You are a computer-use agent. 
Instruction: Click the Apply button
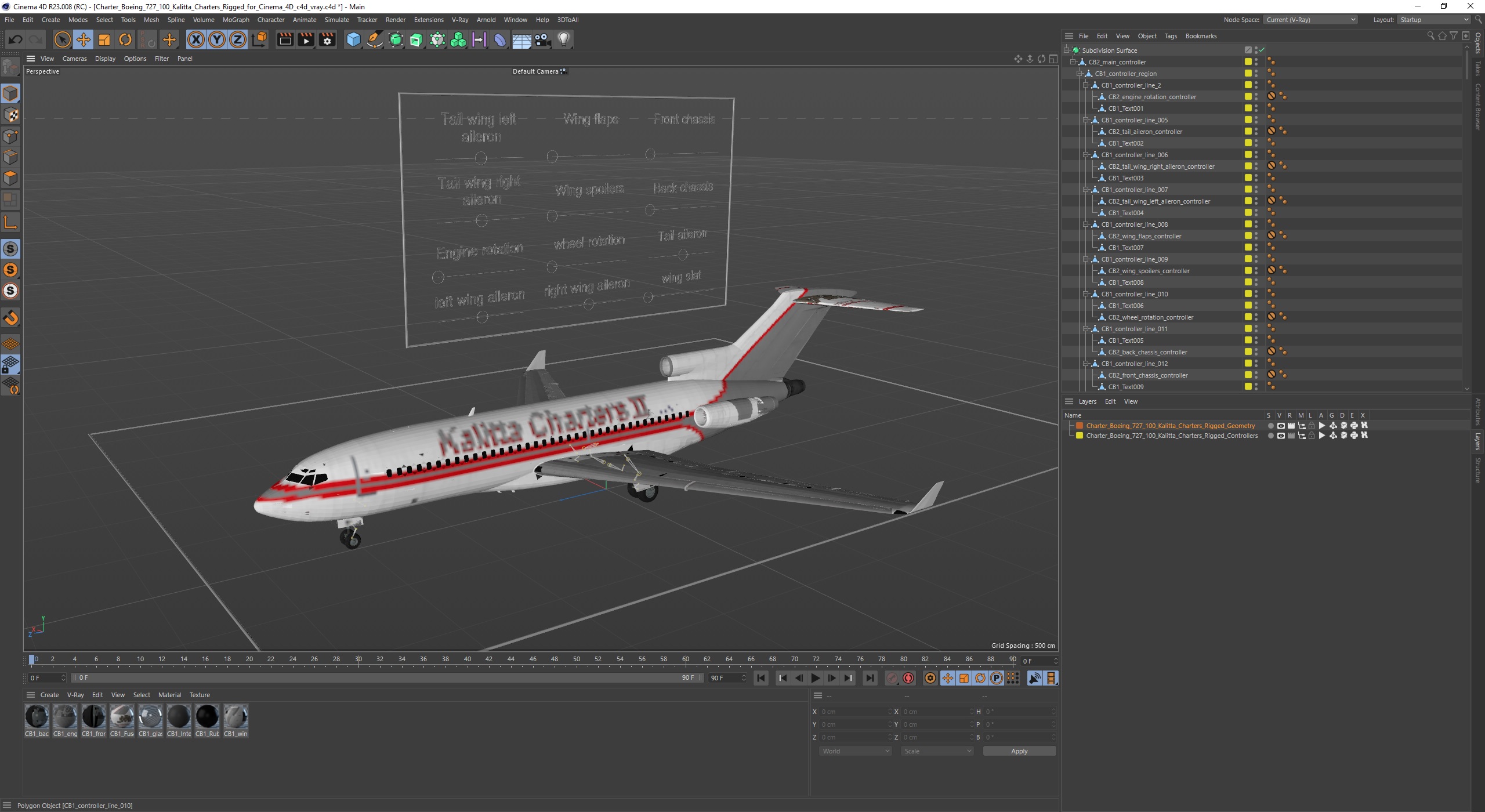point(1019,751)
